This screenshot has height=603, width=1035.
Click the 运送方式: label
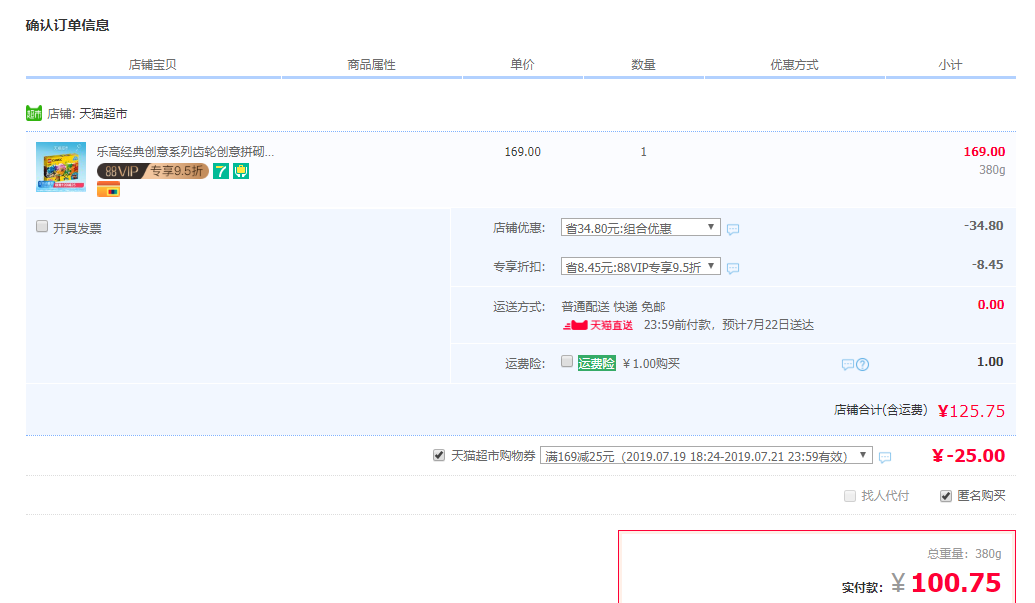519,307
